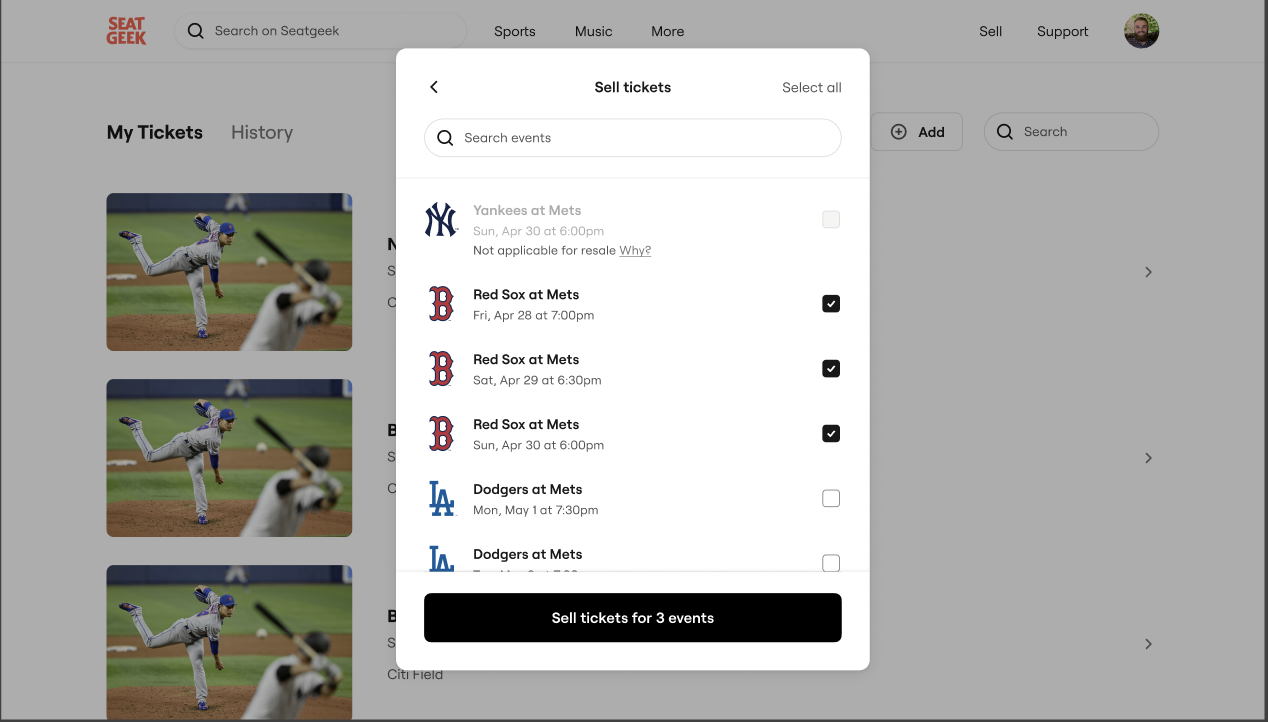Screen dimensions: 1268x722
Task: Open the Support link
Action: pos(1062,31)
